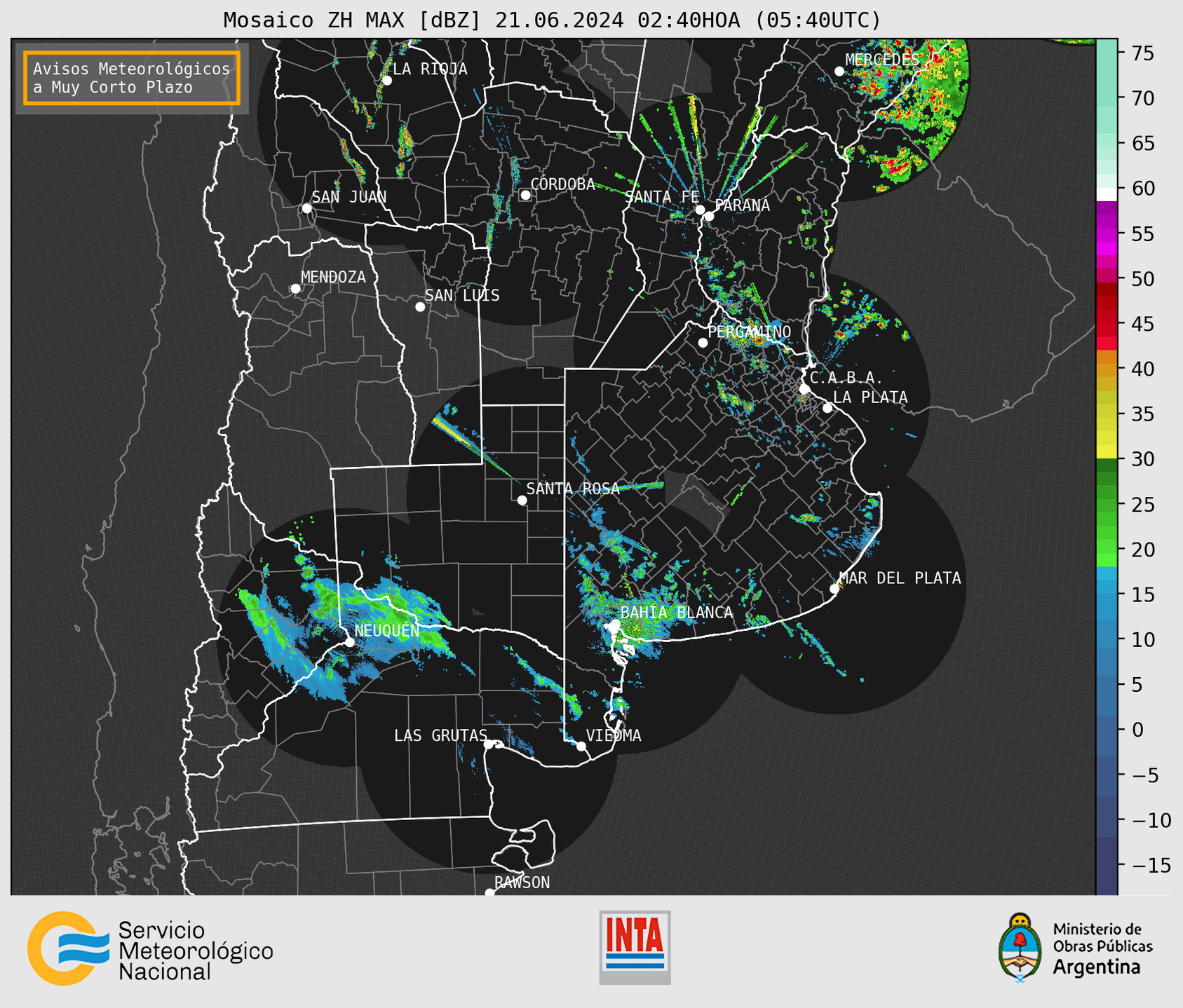Screen dimensions: 1183x1008
Task: Click the NEUQUÉN label text
Action: coord(386,631)
